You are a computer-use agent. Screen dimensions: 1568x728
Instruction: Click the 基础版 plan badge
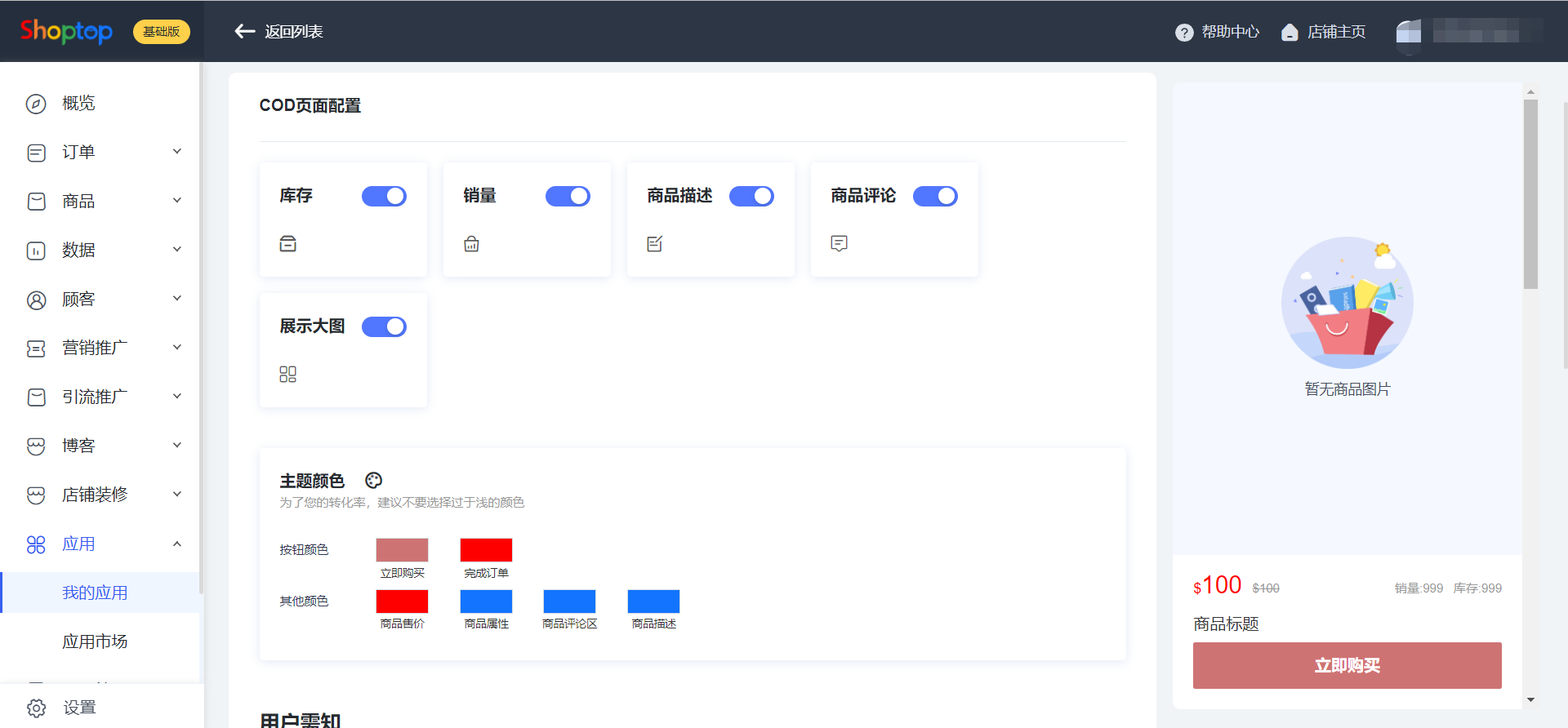pyautogui.click(x=162, y=32)
